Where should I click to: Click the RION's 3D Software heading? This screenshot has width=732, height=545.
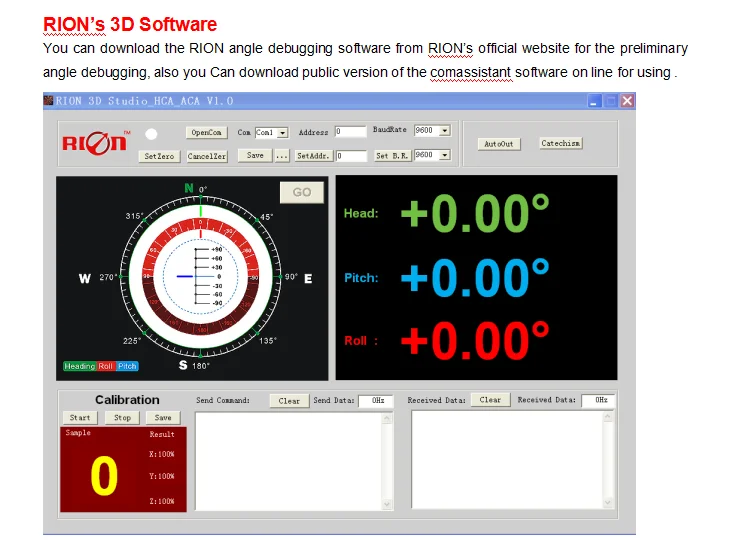click(x=130, y=24)
